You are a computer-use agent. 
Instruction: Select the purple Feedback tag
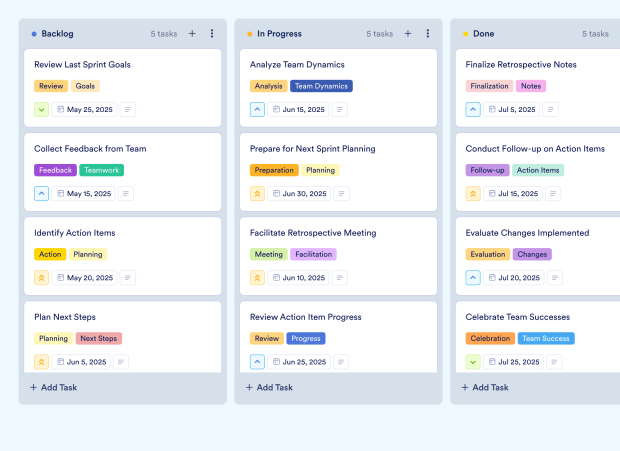click(55, 170)
